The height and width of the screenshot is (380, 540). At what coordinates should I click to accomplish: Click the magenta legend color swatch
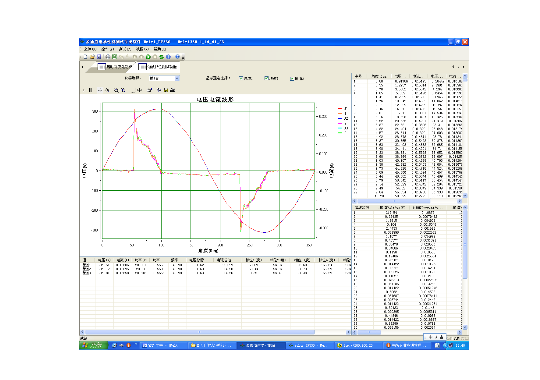tap(340, 123)
